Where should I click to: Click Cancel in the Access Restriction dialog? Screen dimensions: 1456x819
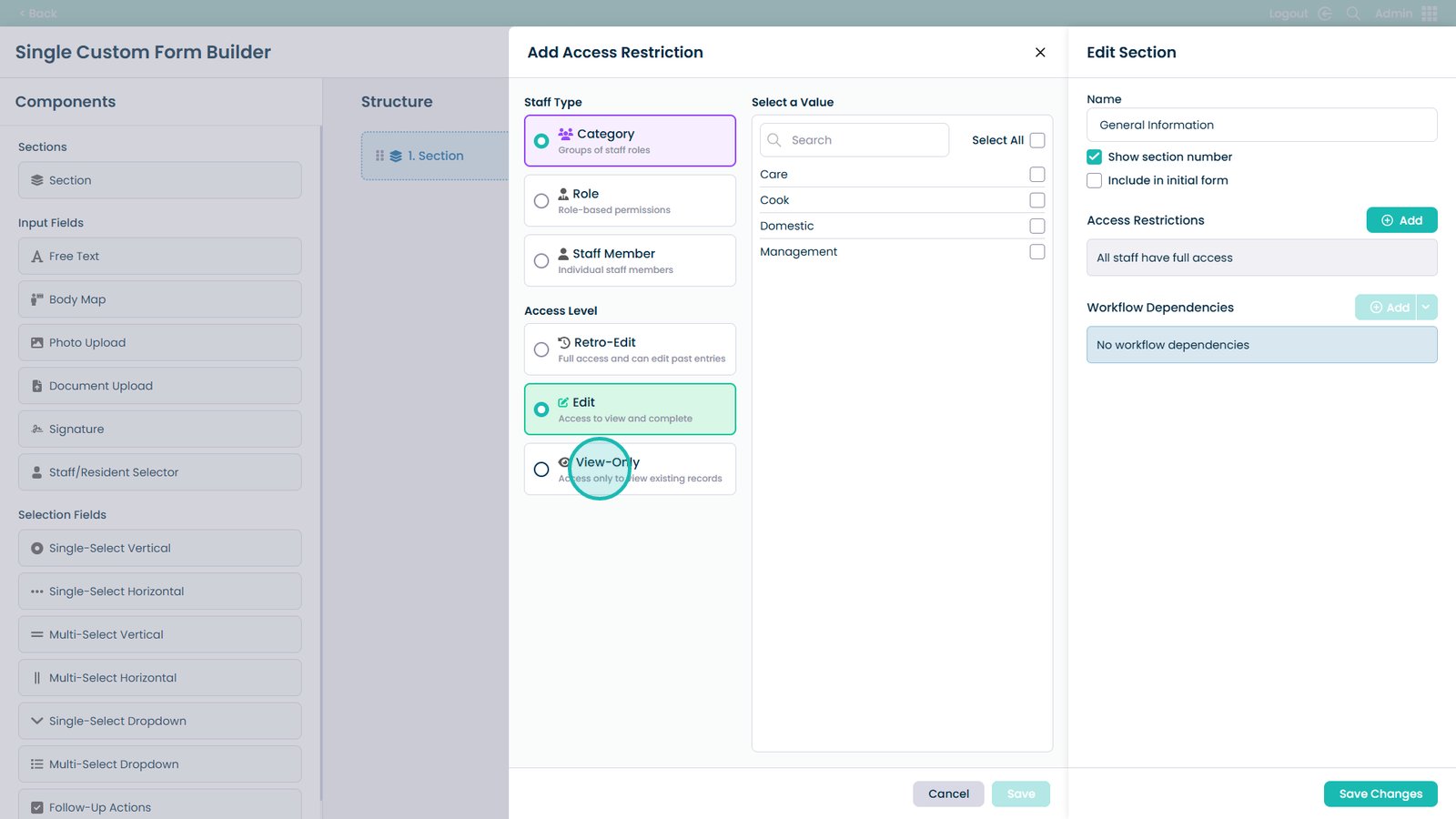pyautogui.click(x=948, y=794)
